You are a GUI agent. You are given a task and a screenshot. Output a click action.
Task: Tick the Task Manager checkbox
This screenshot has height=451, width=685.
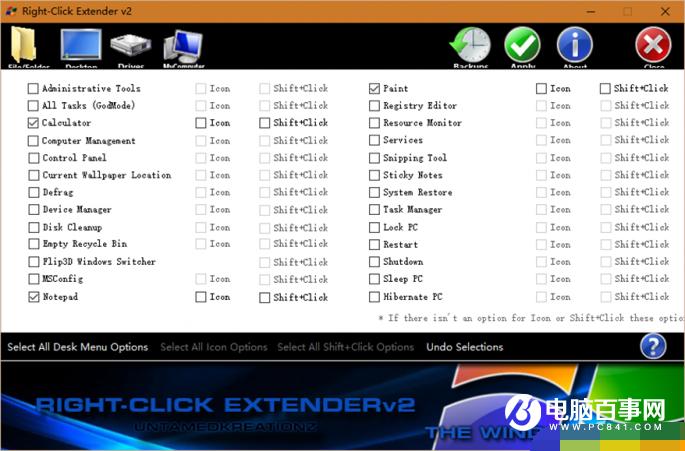pos(374,210)
